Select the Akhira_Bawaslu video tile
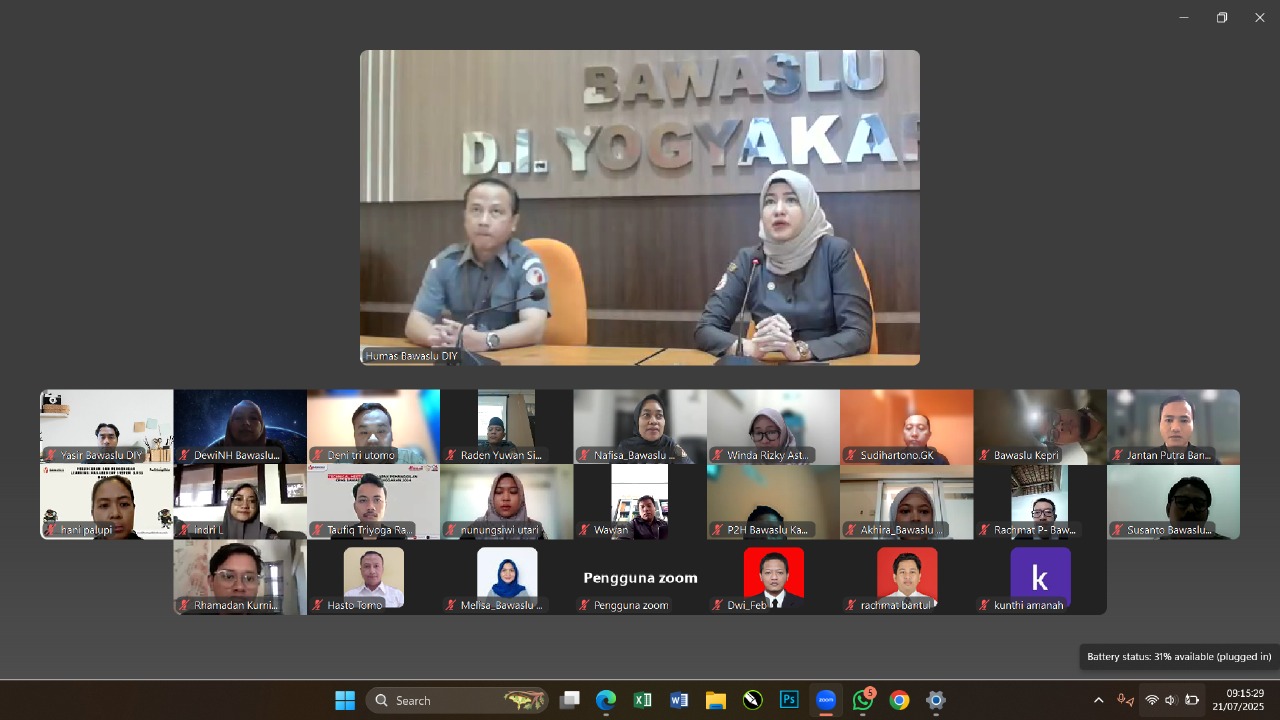Viewport: 1280px width, 720px height. 907,502
